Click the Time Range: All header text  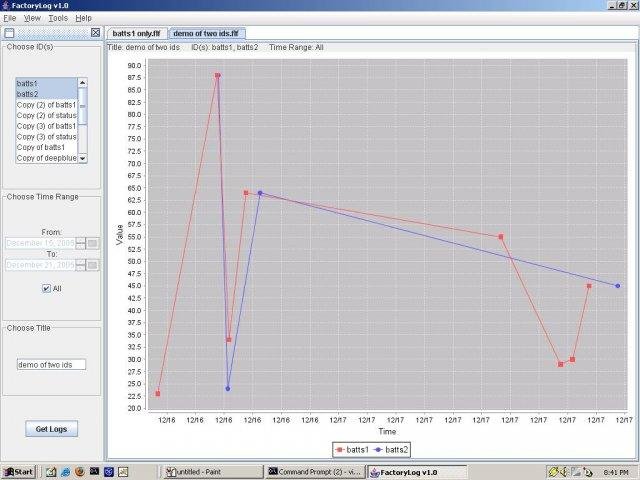click(296, 47)
